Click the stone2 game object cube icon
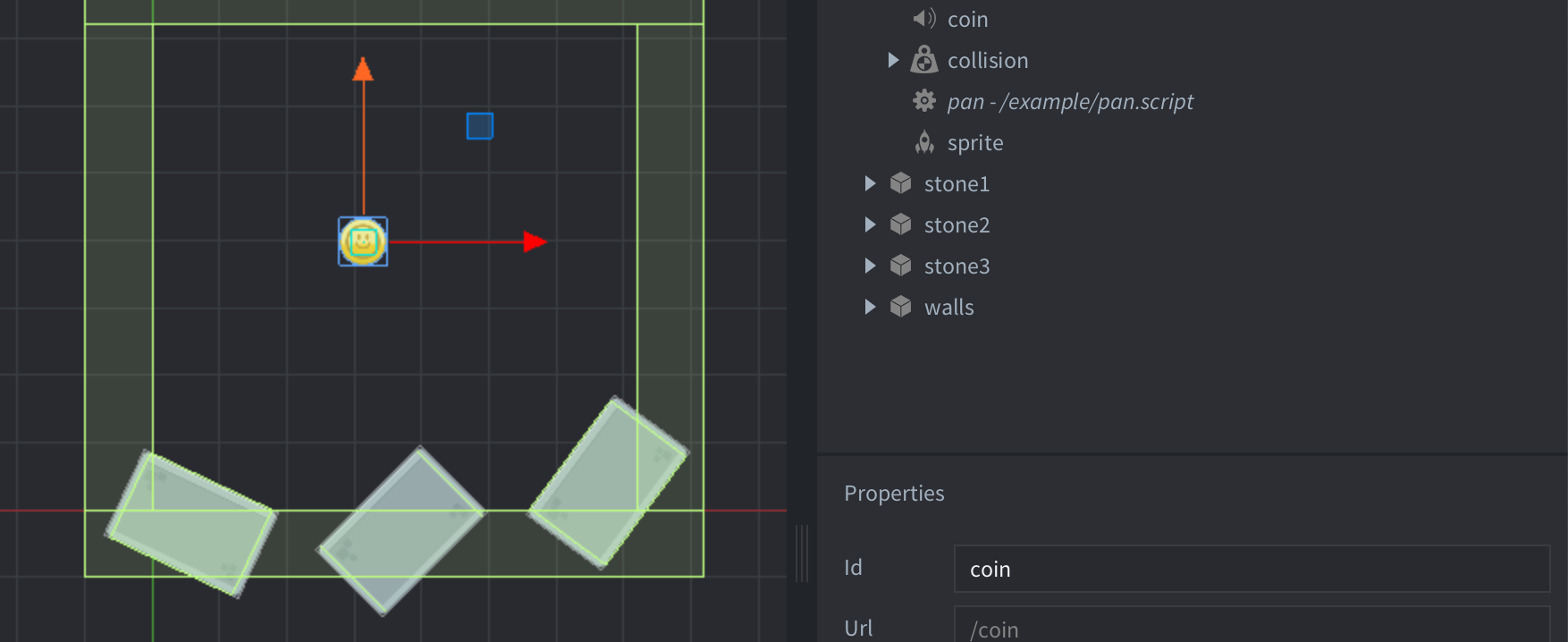This screenshot has width=1568, height=642. pyautogui.click(x=900, y=224)
